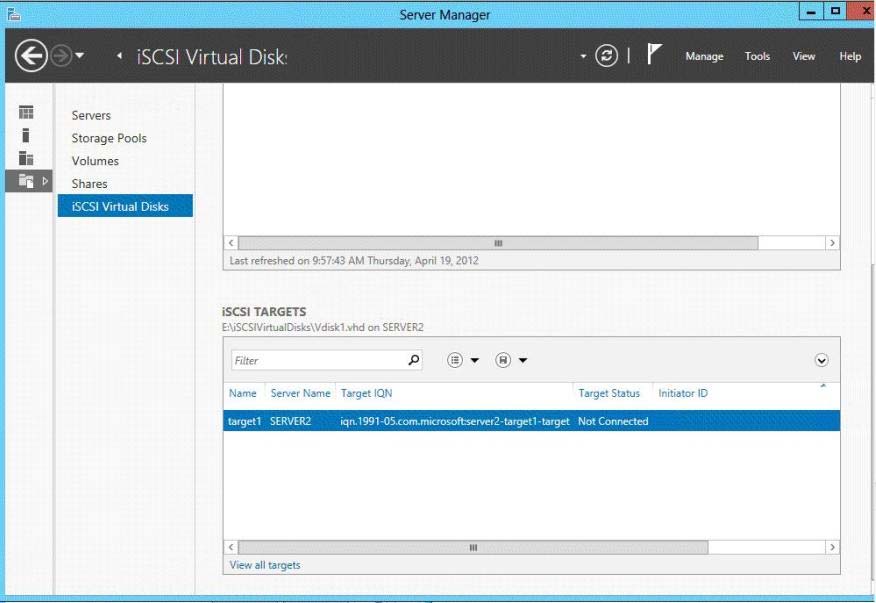Open dropdown arrow next to saved queries icon
Screen dimensions: 876x603
523,360
